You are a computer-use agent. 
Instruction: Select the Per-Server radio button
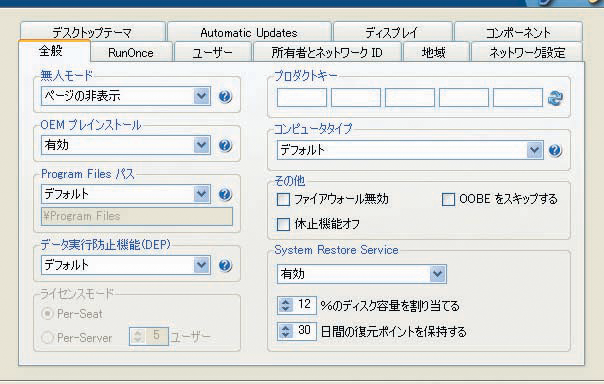pos(47,338)
